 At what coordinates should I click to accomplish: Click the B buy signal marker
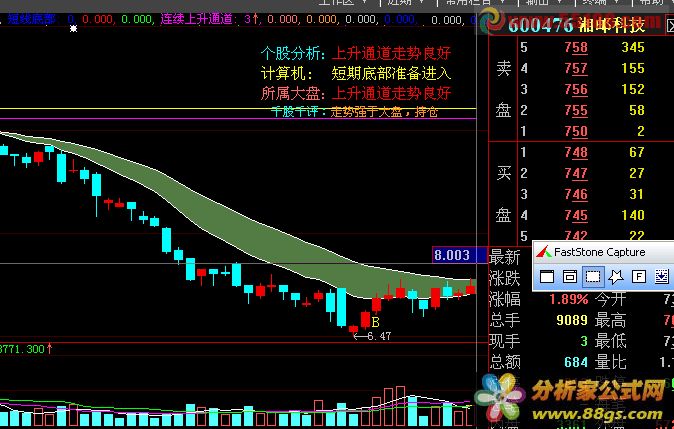tap(375, 322)
